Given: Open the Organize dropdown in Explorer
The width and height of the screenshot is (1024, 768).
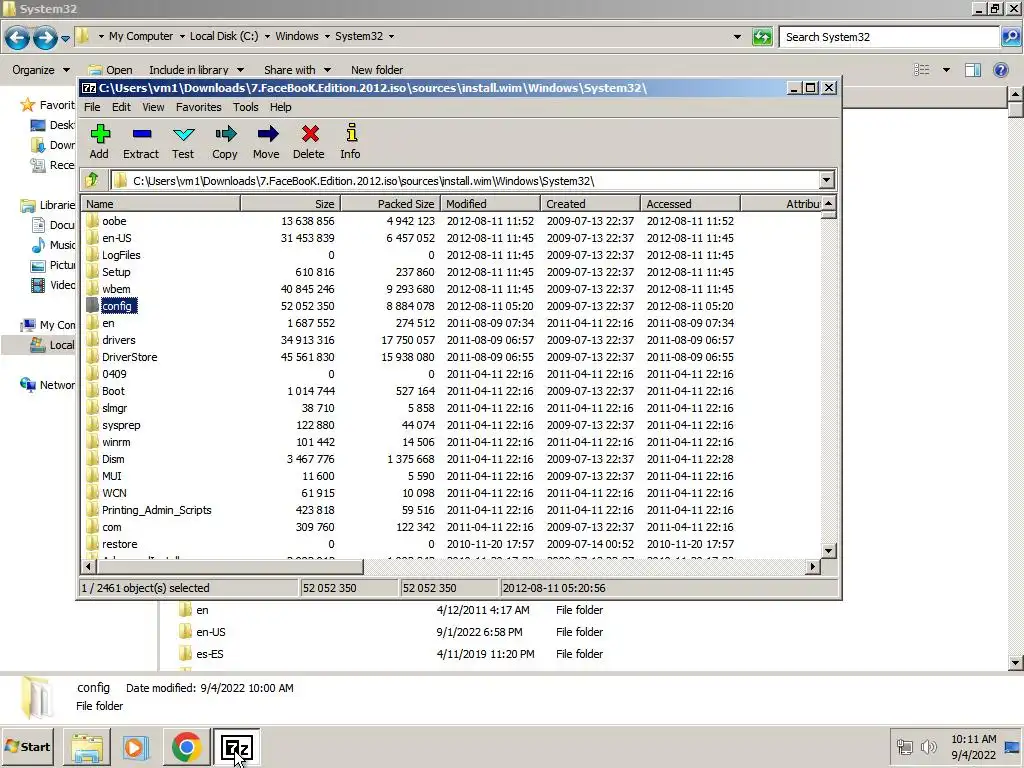Looking at the screenshot, I should [40, 70].
